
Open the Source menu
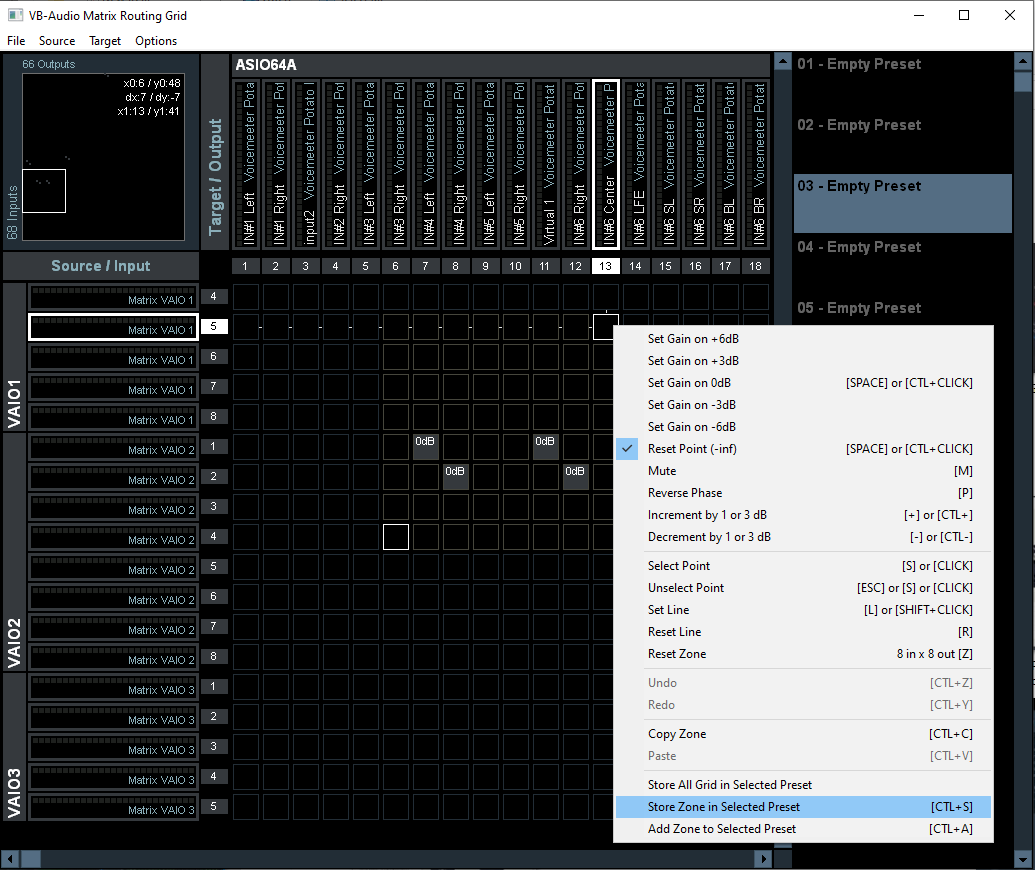point(57,41)
